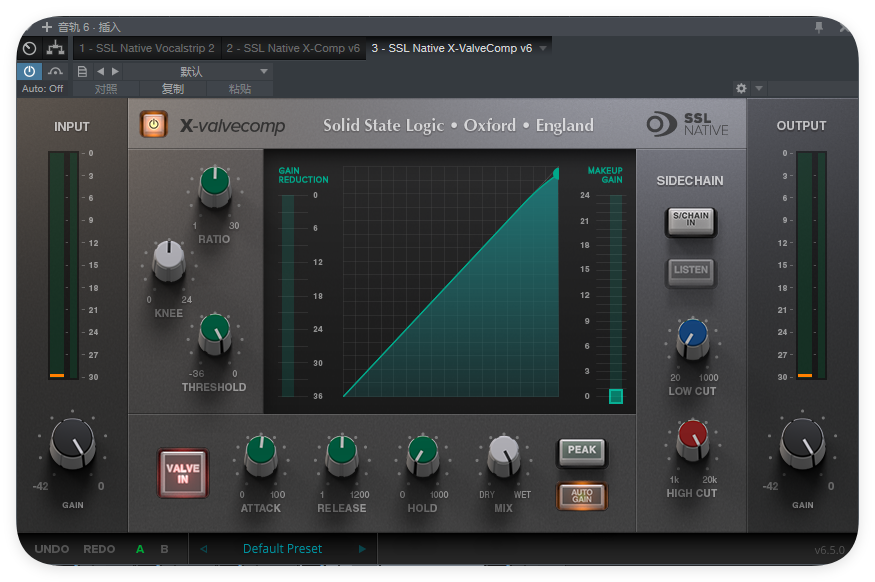Open the routing channel editor icon
The image size is (875, 582).
55,49
